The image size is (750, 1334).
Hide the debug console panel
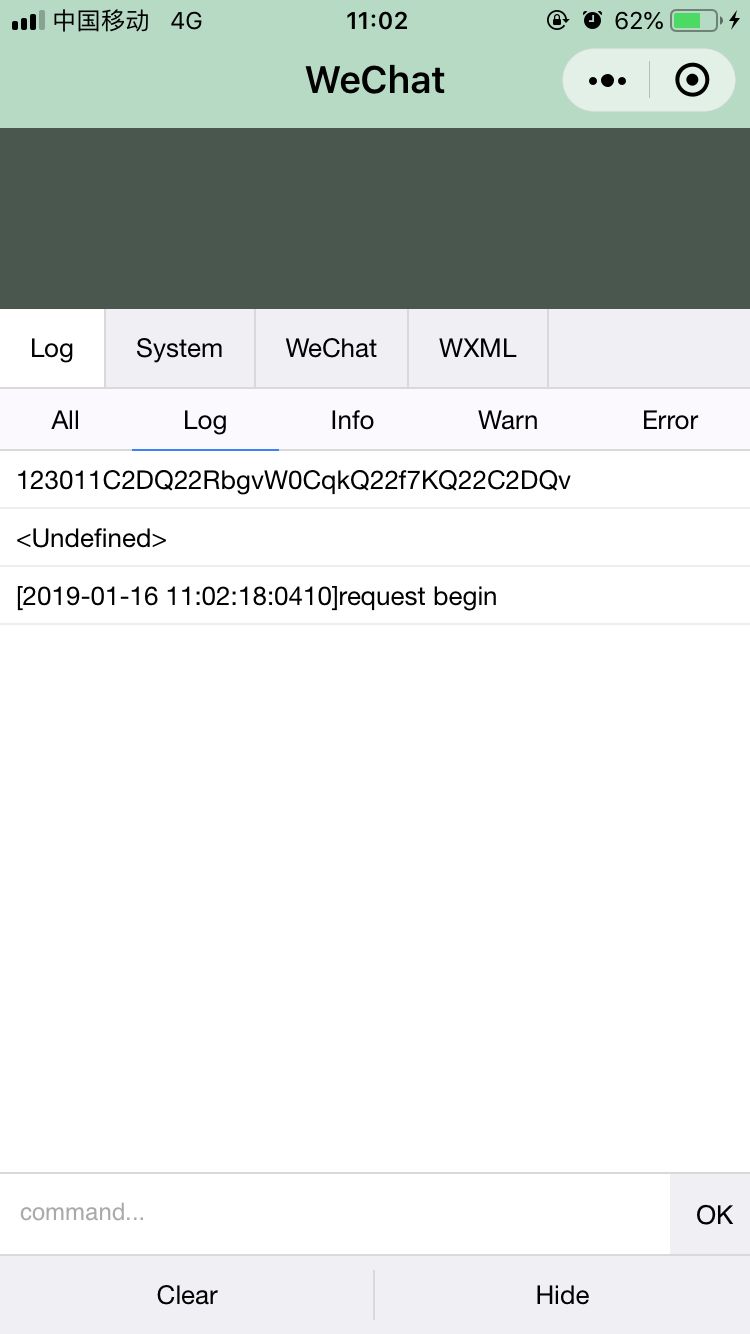point(562,1295)
